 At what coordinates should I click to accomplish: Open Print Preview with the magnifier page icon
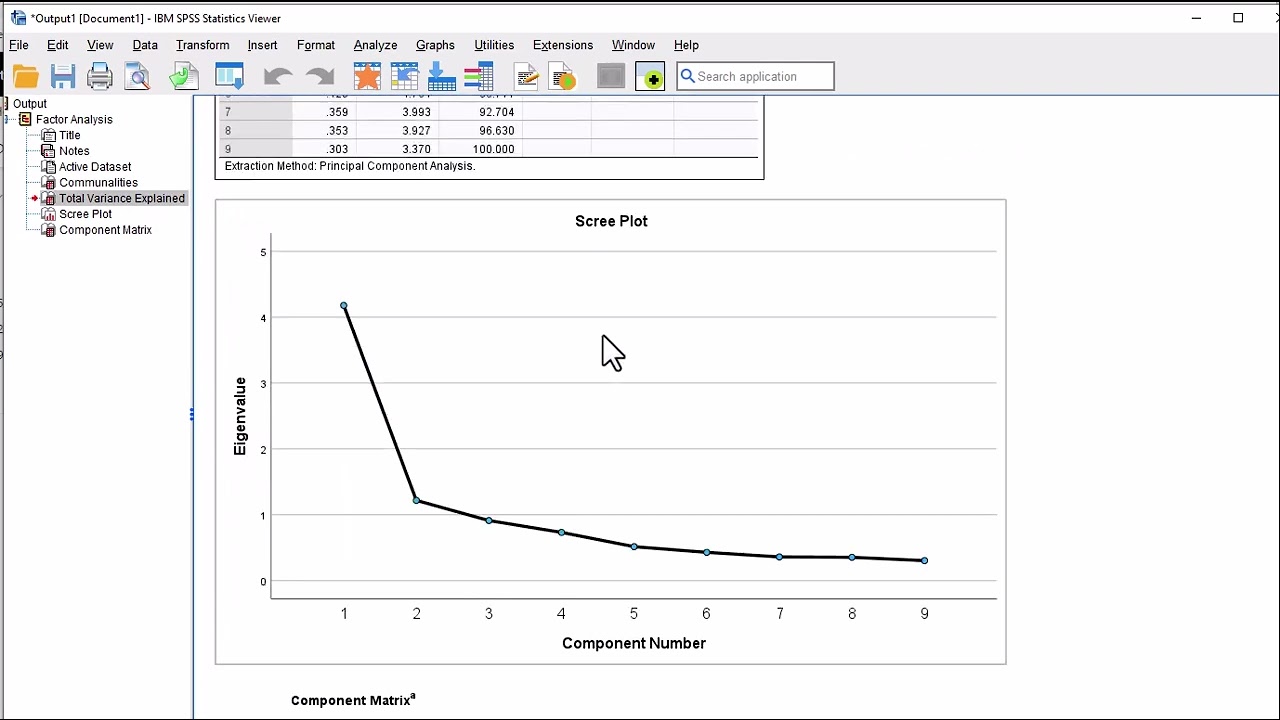[137, 76]
